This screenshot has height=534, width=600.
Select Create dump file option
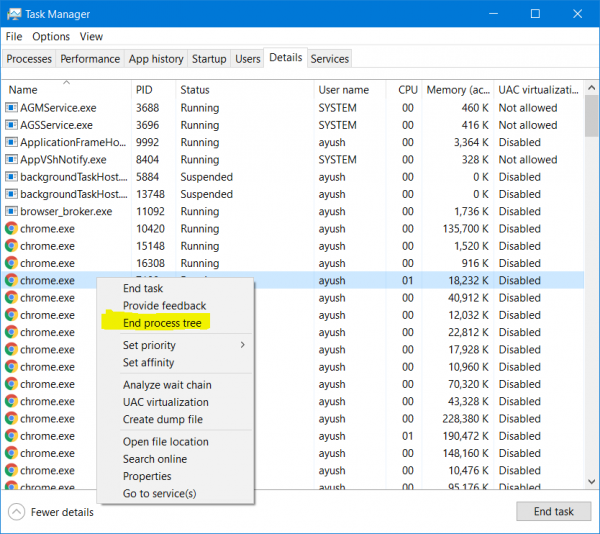coord(162,420)
